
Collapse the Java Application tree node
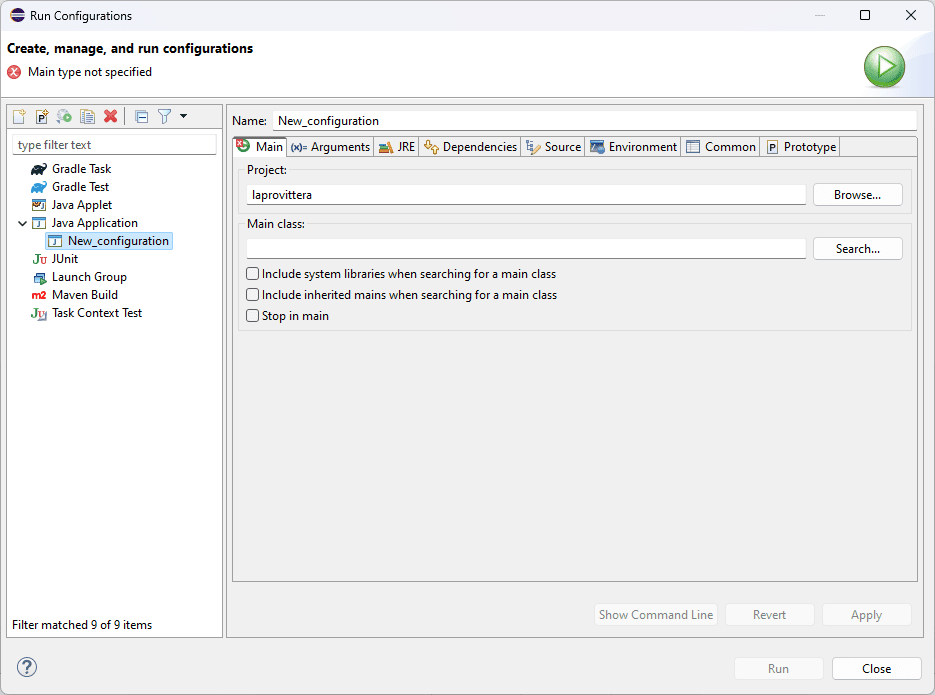coord(23,224)
